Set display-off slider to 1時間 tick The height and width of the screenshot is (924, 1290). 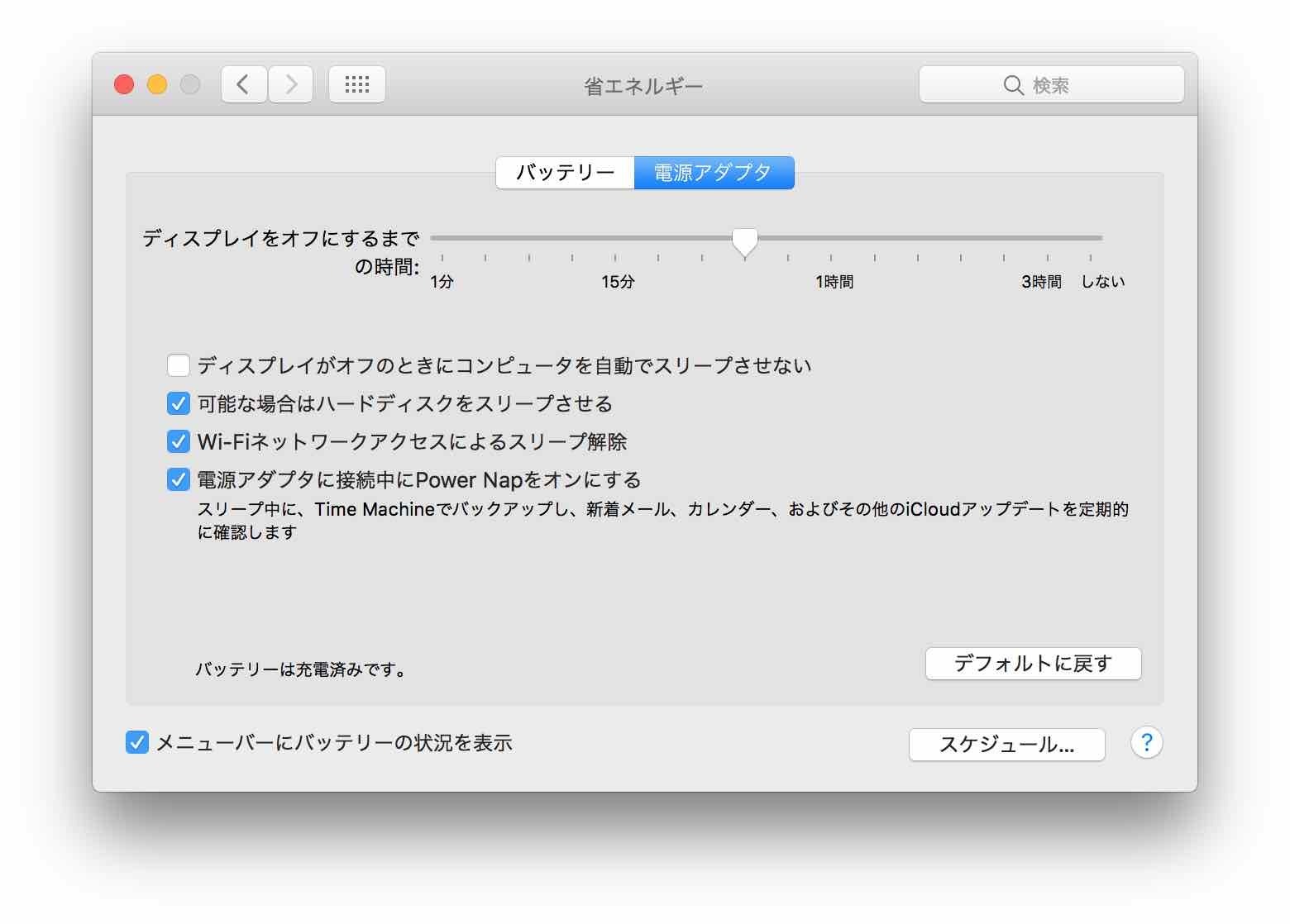tap(831, 238)
